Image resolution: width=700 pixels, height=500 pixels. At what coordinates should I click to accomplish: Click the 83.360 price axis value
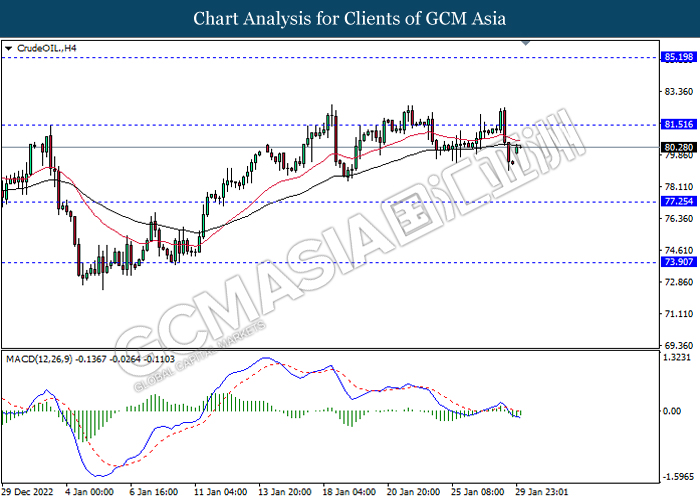tap(679, 92)
